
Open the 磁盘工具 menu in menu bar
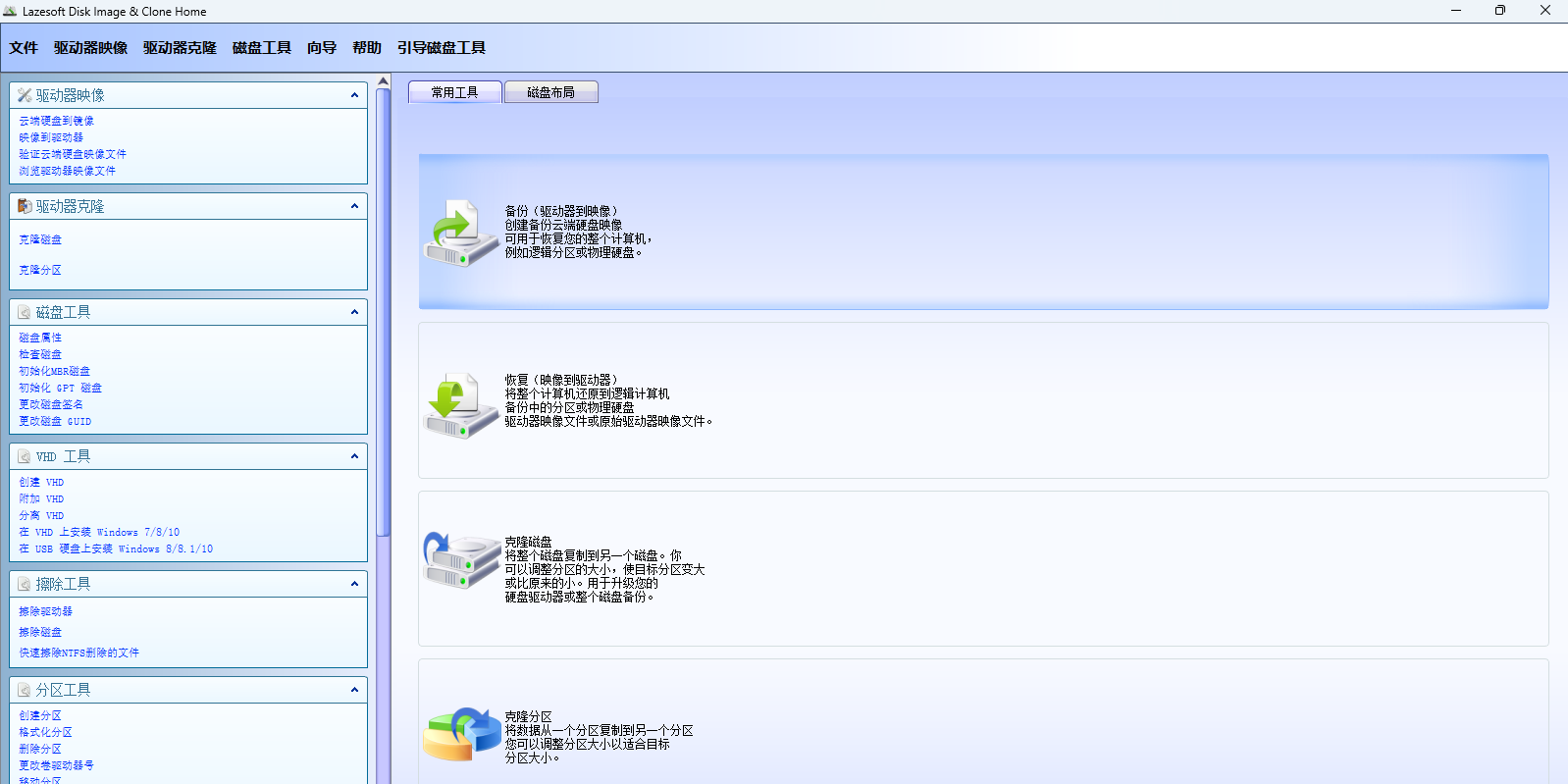[262, 47]
